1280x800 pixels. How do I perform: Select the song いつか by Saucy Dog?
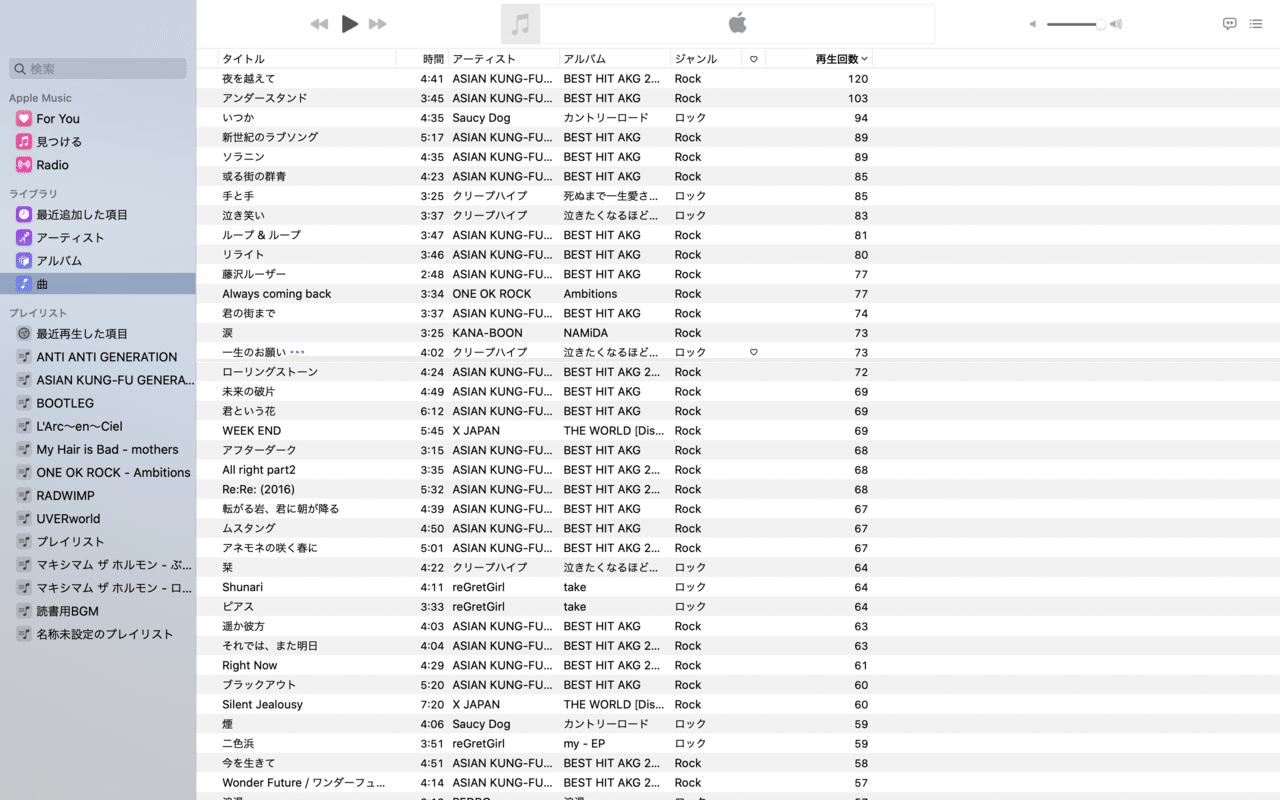tap(238, 118)
